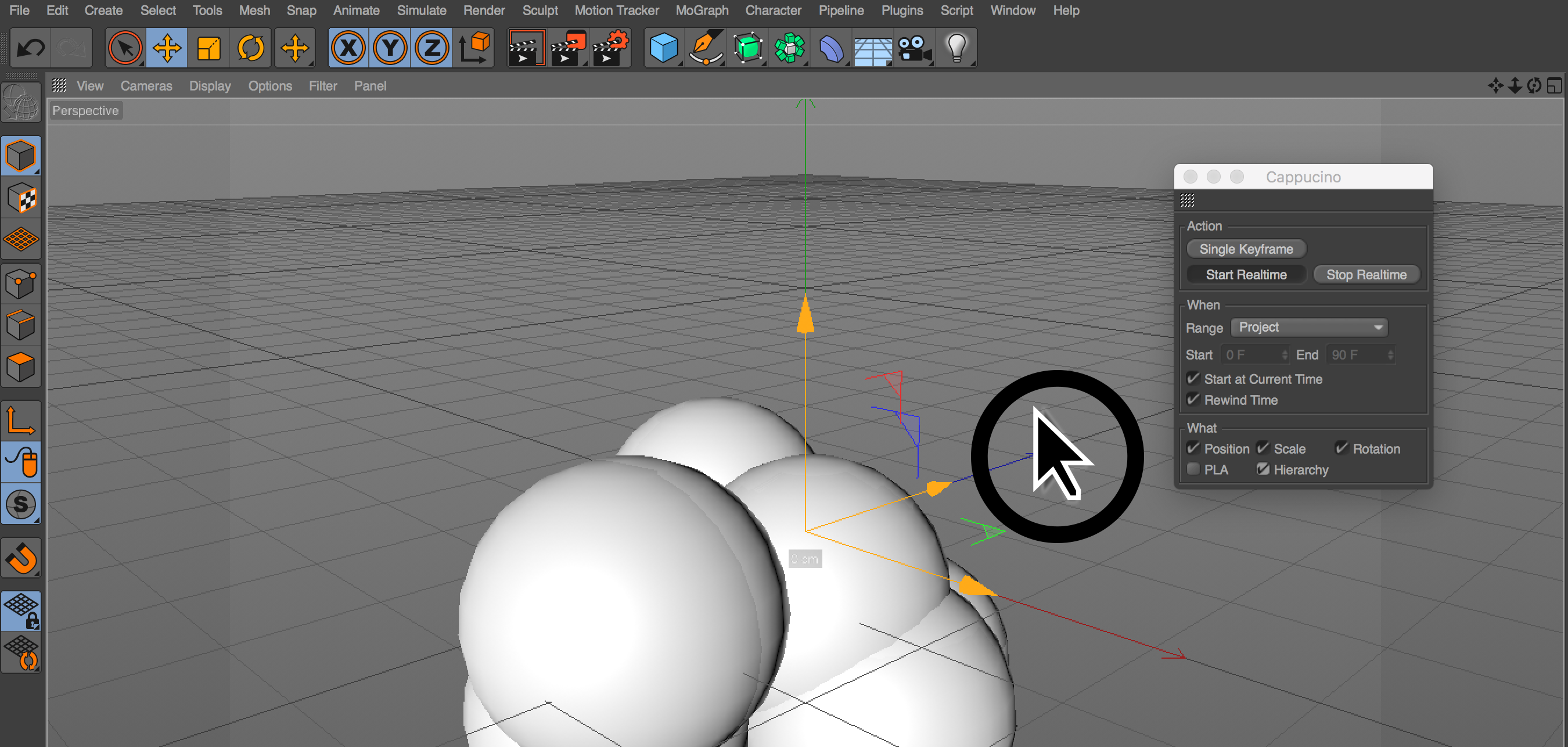Add a Camera object icon
The image size is (1568, 747).
(x=914, y=48)
